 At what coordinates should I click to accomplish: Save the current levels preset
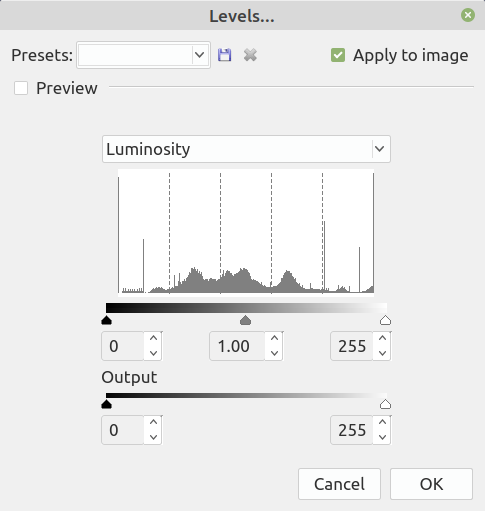tap(224, 55)
